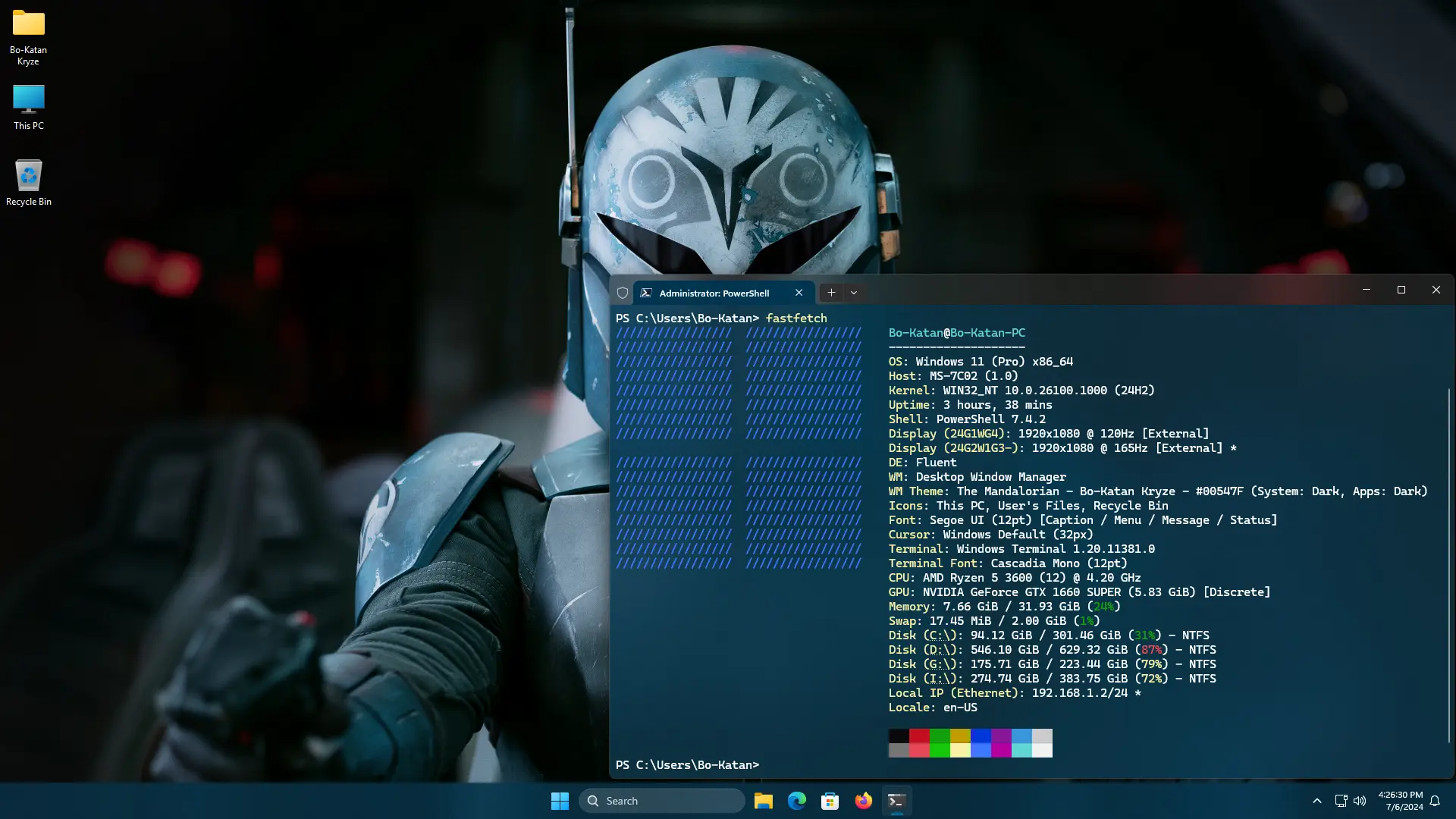Minimize the Windows Terminal window
The width and height of the screenshot is (1456, 819).
pyautogui.click(x=1367, y=290)
